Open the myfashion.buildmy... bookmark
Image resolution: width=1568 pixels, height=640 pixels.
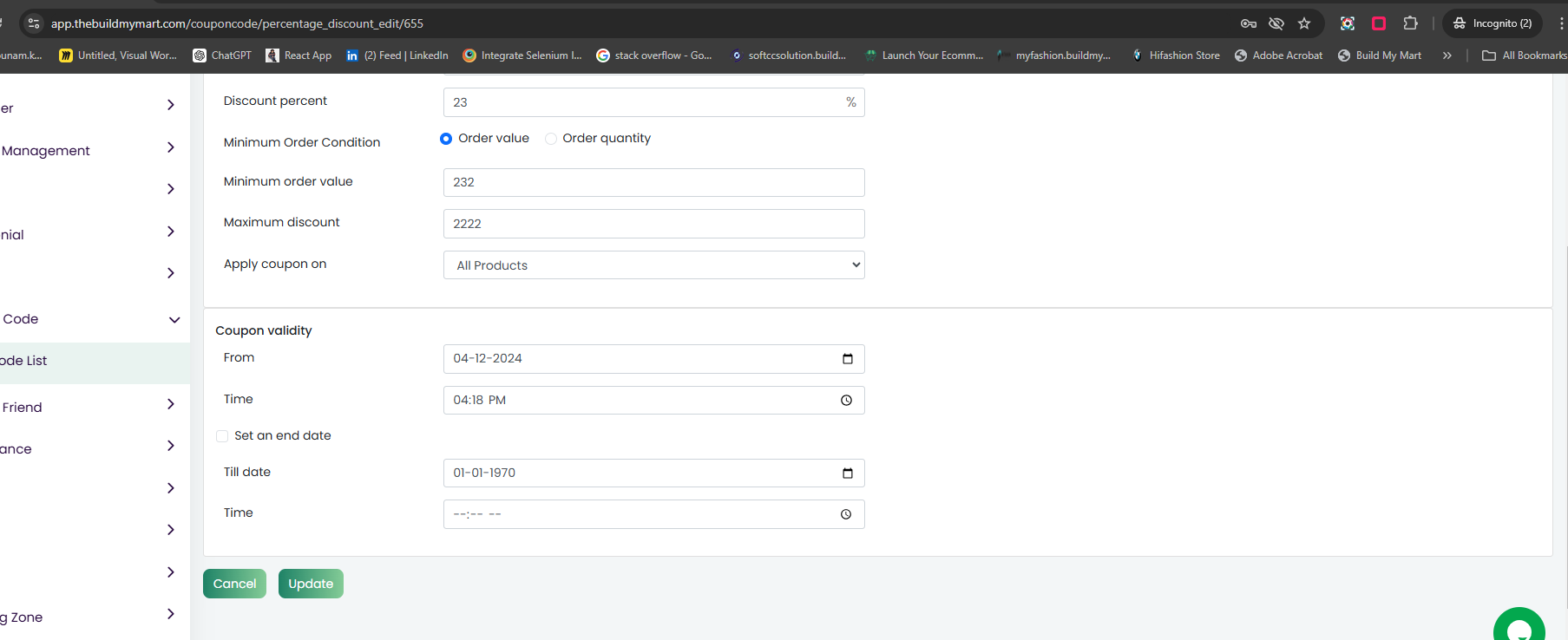point(1054,56)
